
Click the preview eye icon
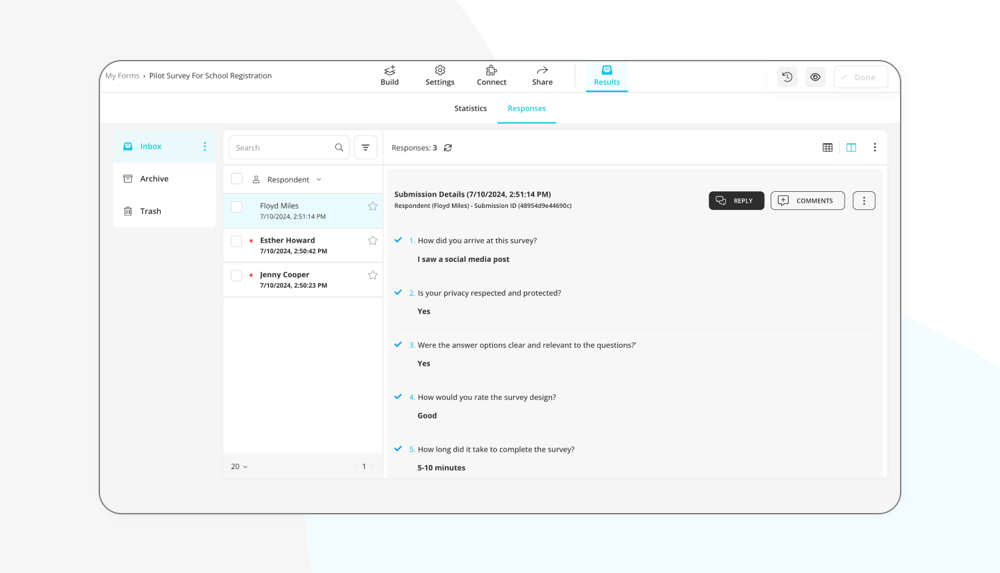coord(815,77)
